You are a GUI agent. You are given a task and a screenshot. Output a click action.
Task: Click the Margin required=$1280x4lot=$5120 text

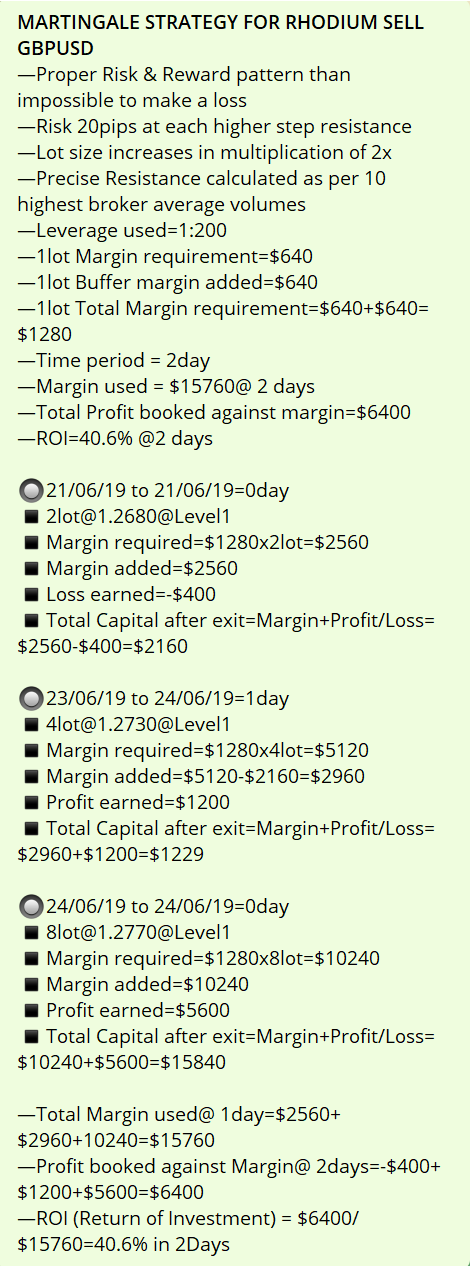208,751
